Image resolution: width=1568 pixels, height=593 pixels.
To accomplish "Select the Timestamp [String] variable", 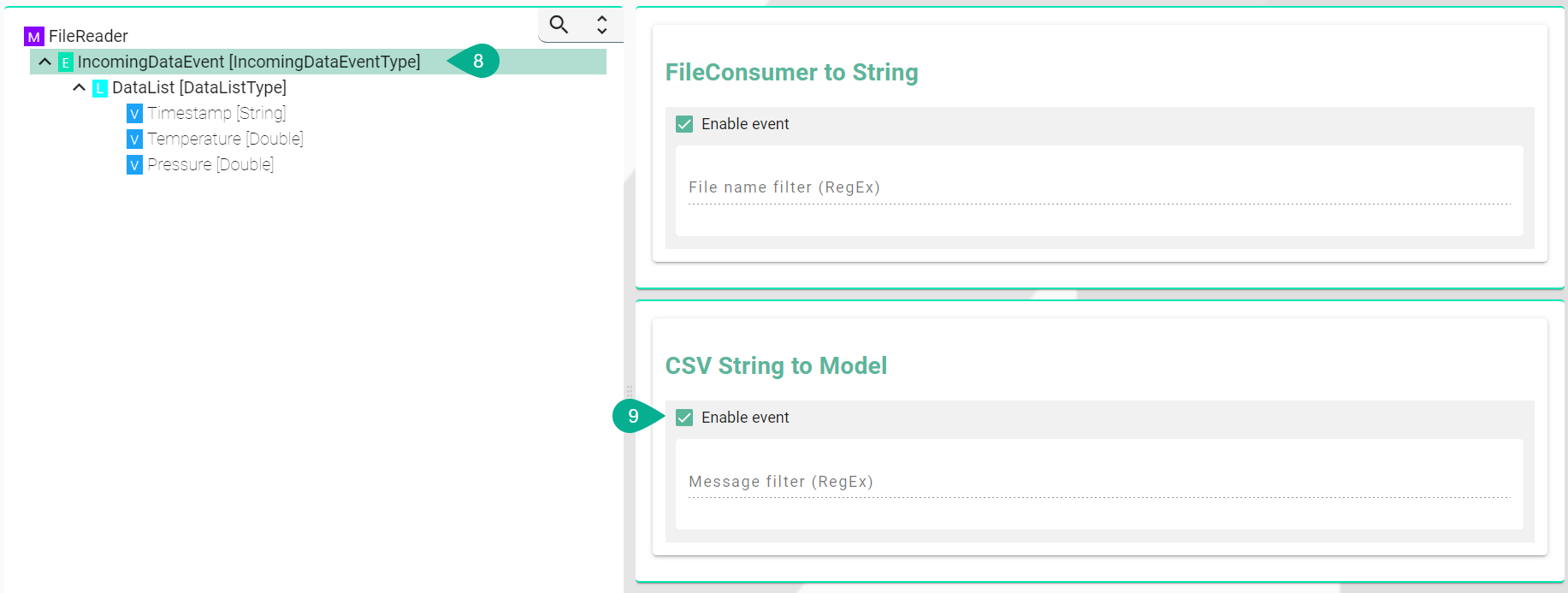I will pos(216,113).
